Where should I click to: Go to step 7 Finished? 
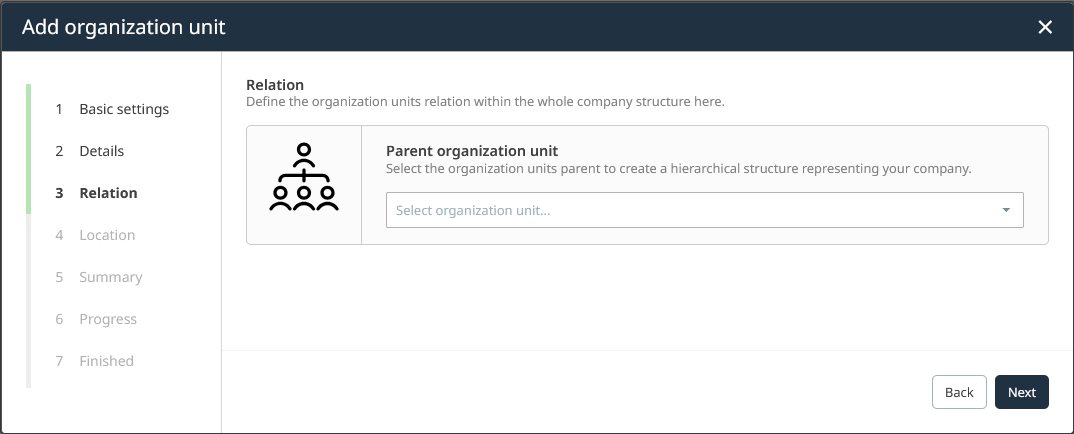pos(106,361)
